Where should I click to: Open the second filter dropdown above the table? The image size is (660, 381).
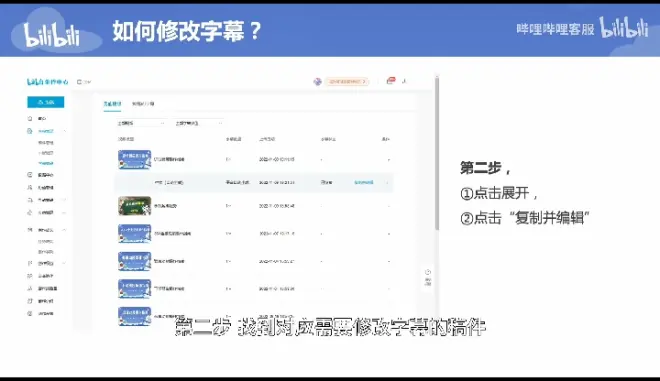point(199,123)
